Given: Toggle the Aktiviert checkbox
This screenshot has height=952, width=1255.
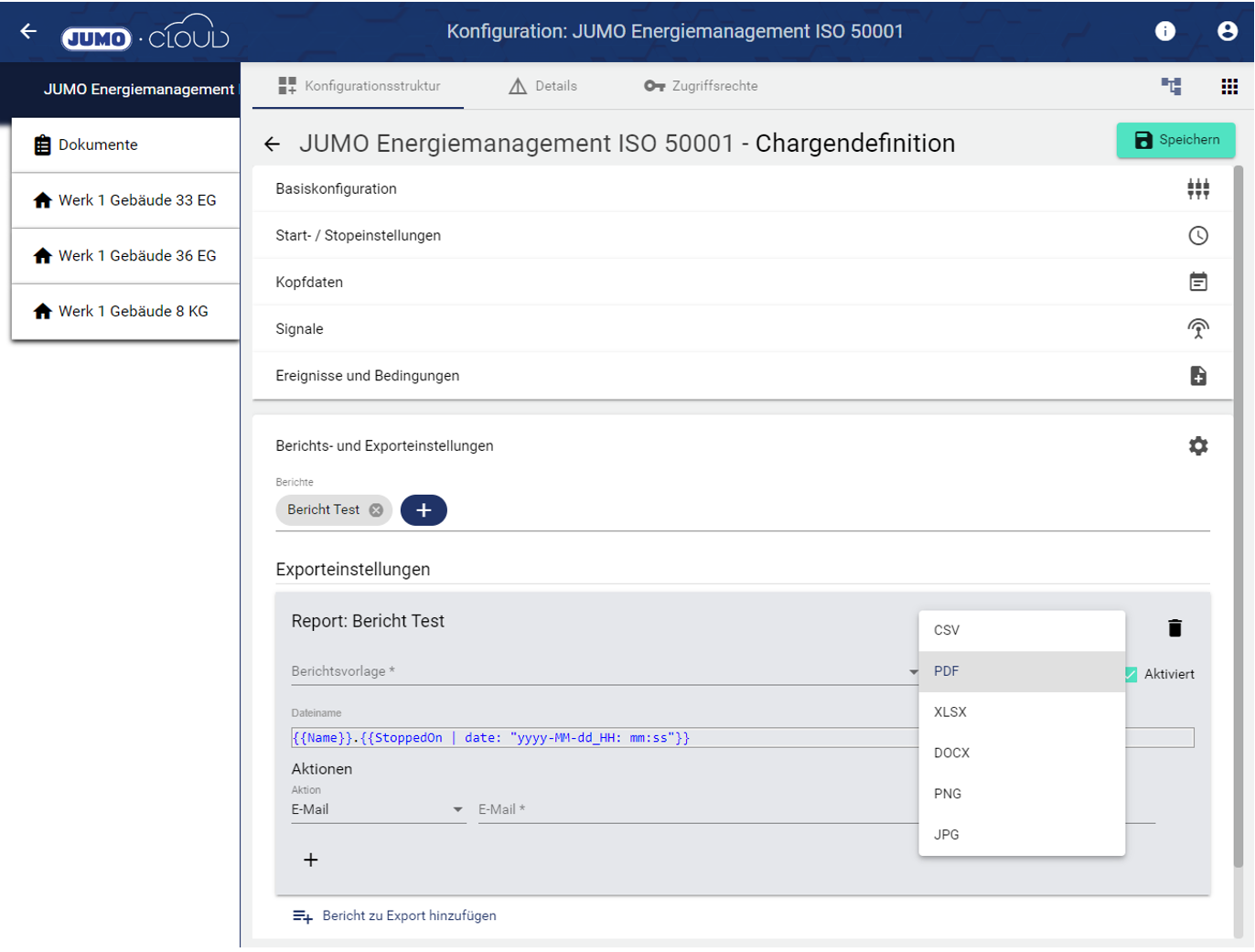Looking at the screenshot, I should [x=1132, y=674].
